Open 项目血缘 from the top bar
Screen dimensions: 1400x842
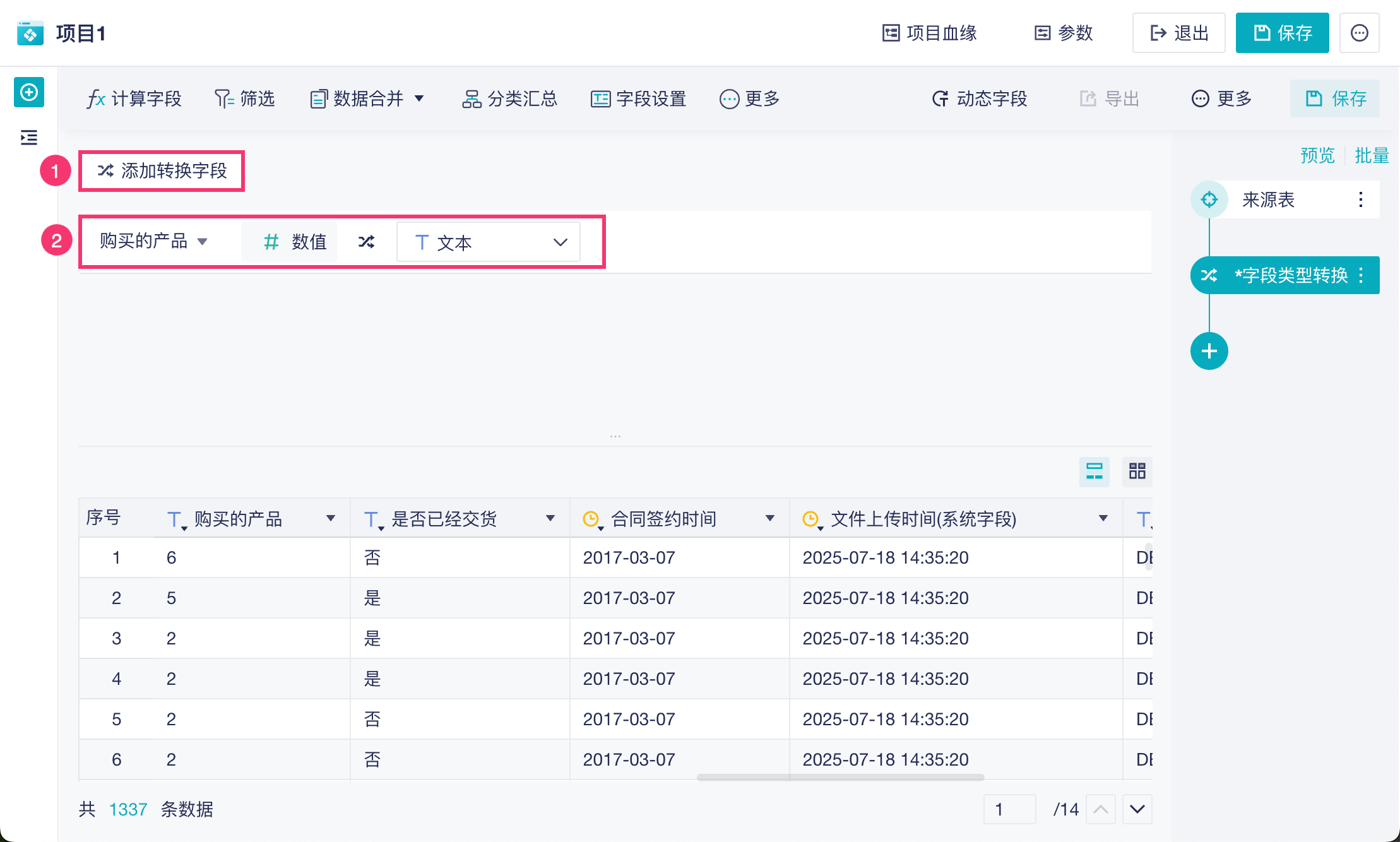929,33
